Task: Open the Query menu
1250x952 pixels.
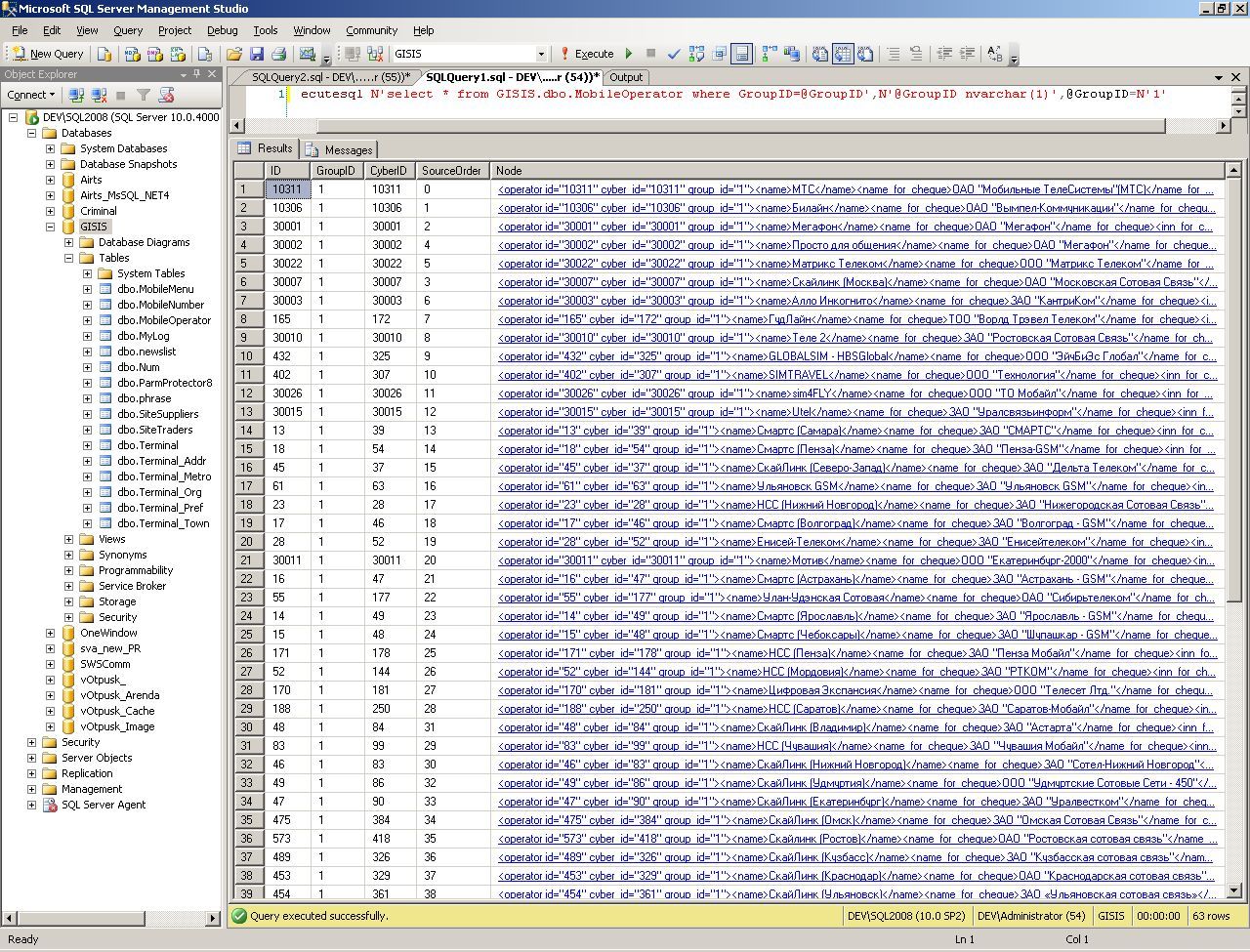Action: (x=128, y=30)
